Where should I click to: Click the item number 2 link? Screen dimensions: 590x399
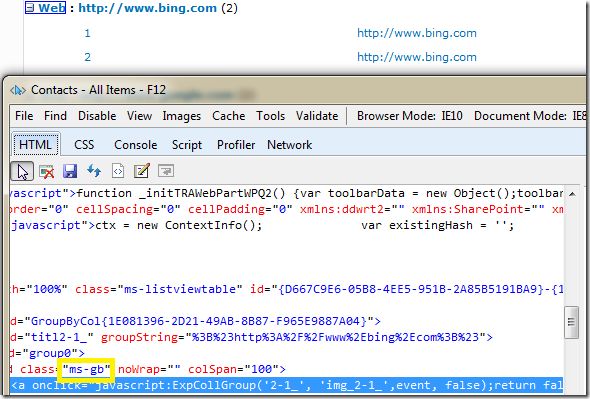click(x=87, y=57)
